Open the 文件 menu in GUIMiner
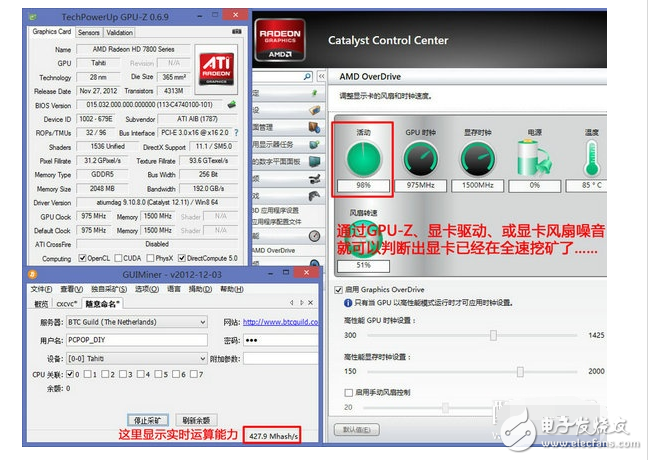The height and width of the screenshot is (460, 648). tap(40, 289)
